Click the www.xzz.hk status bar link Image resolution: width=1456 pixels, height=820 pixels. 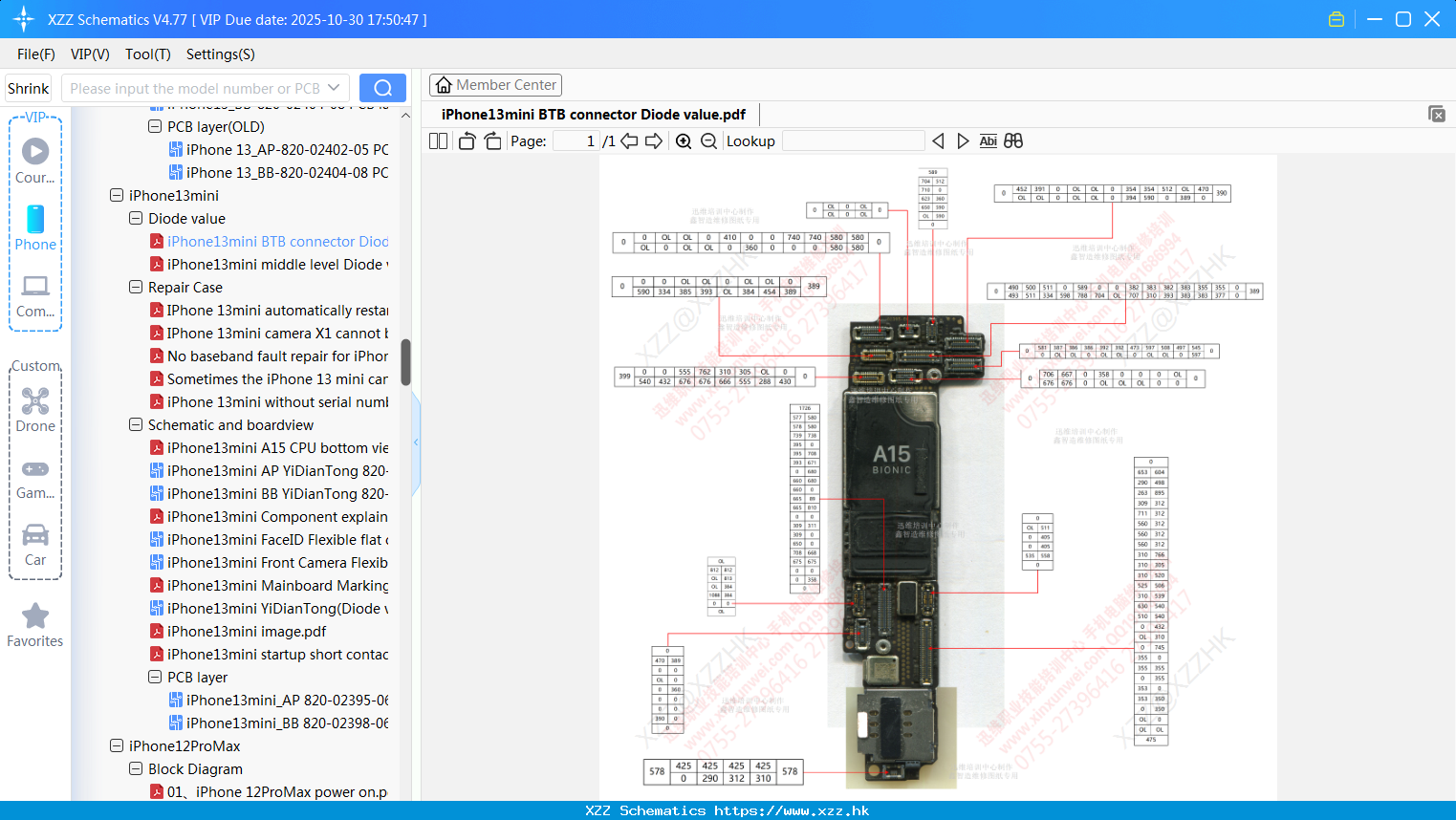pyautogui.click(x=792, y=810)
